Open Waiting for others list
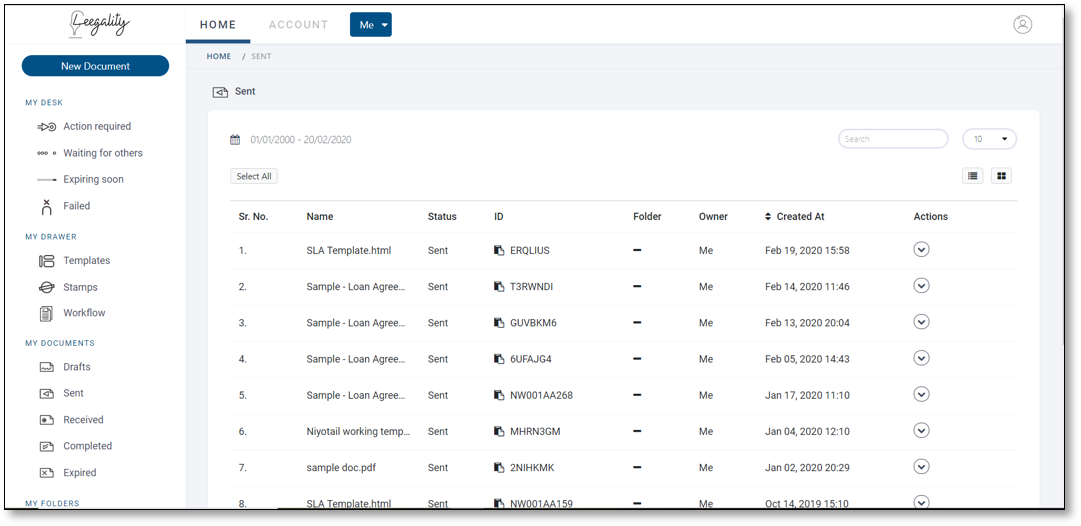This screenshot has width=1081, height=526. point(103,153)
